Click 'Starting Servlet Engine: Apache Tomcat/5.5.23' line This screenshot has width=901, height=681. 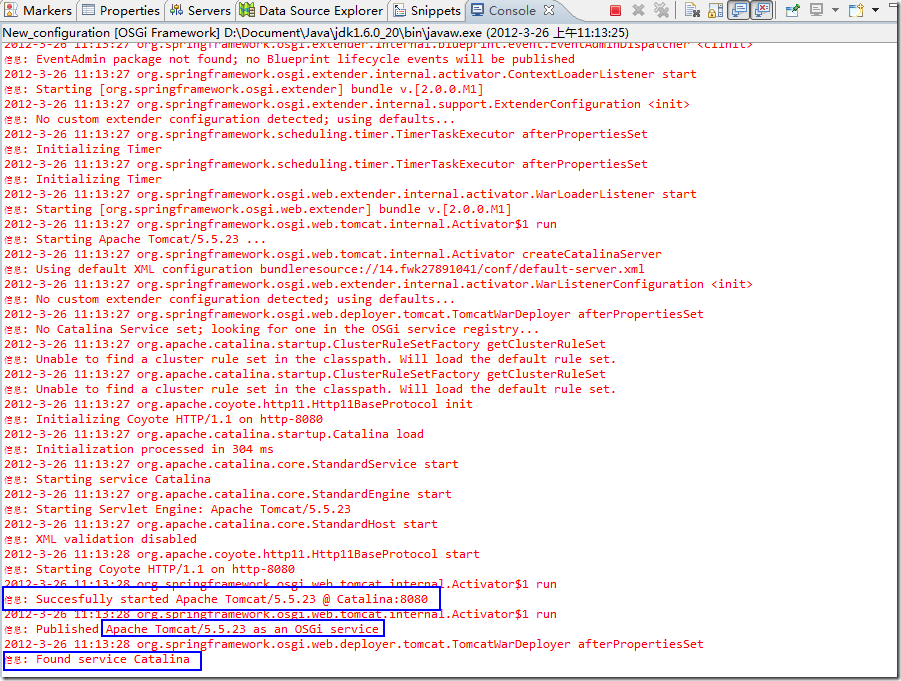click(x=178, y=509)
